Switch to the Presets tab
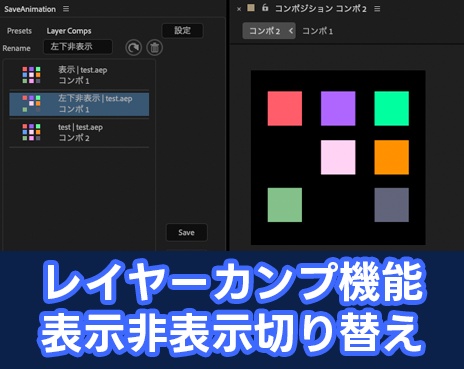The height and width of the screenshot is (369, 464). click(x=19, y=31)
